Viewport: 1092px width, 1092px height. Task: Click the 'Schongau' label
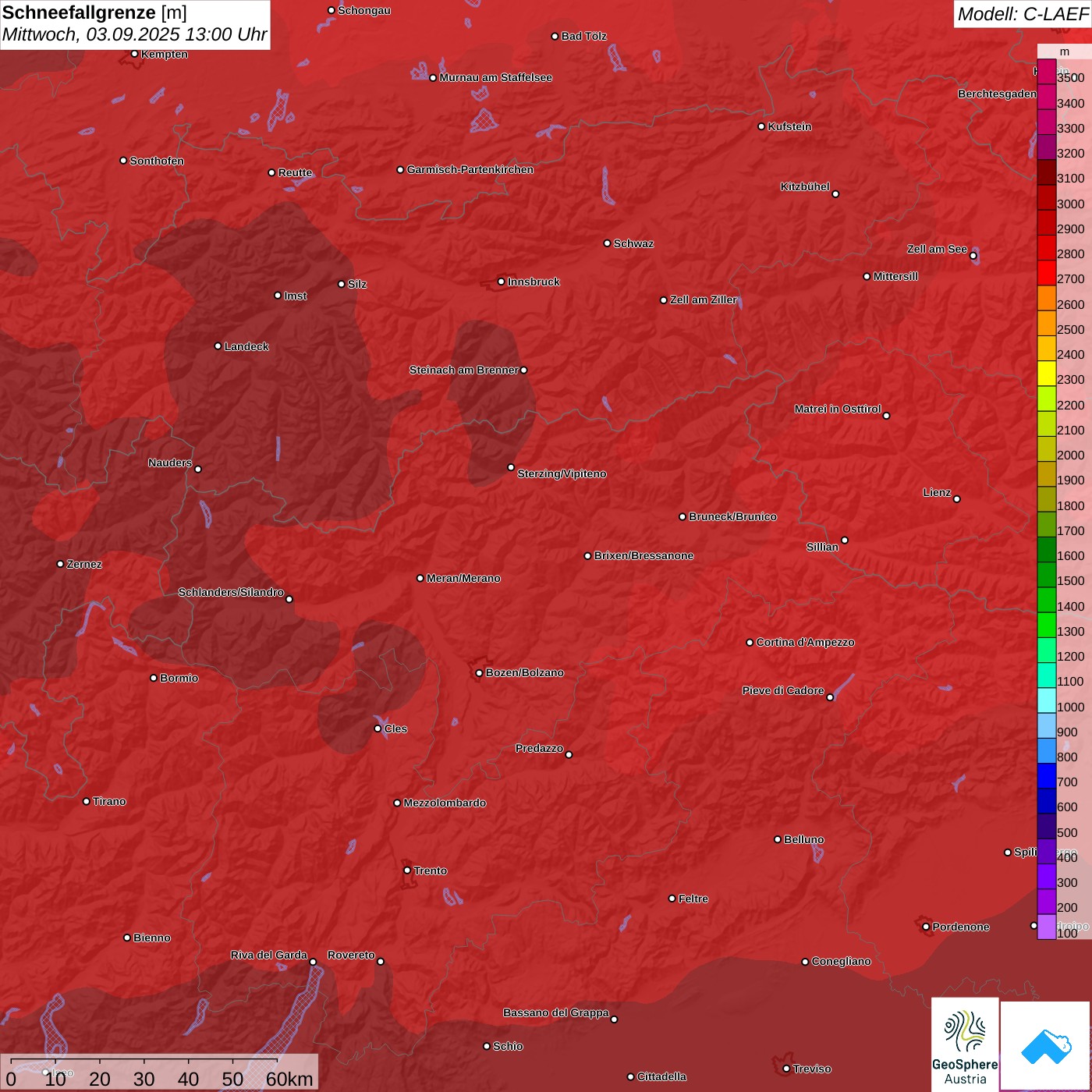364,10
